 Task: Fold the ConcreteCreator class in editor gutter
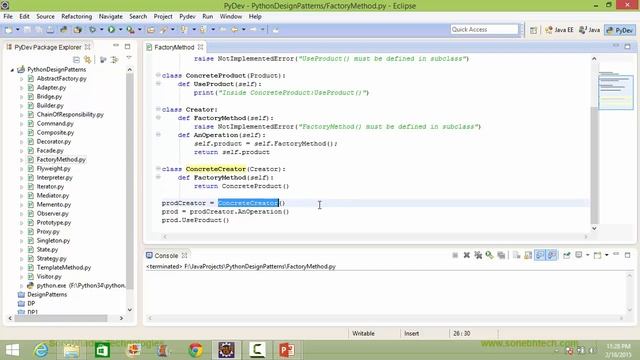[158, 168]
